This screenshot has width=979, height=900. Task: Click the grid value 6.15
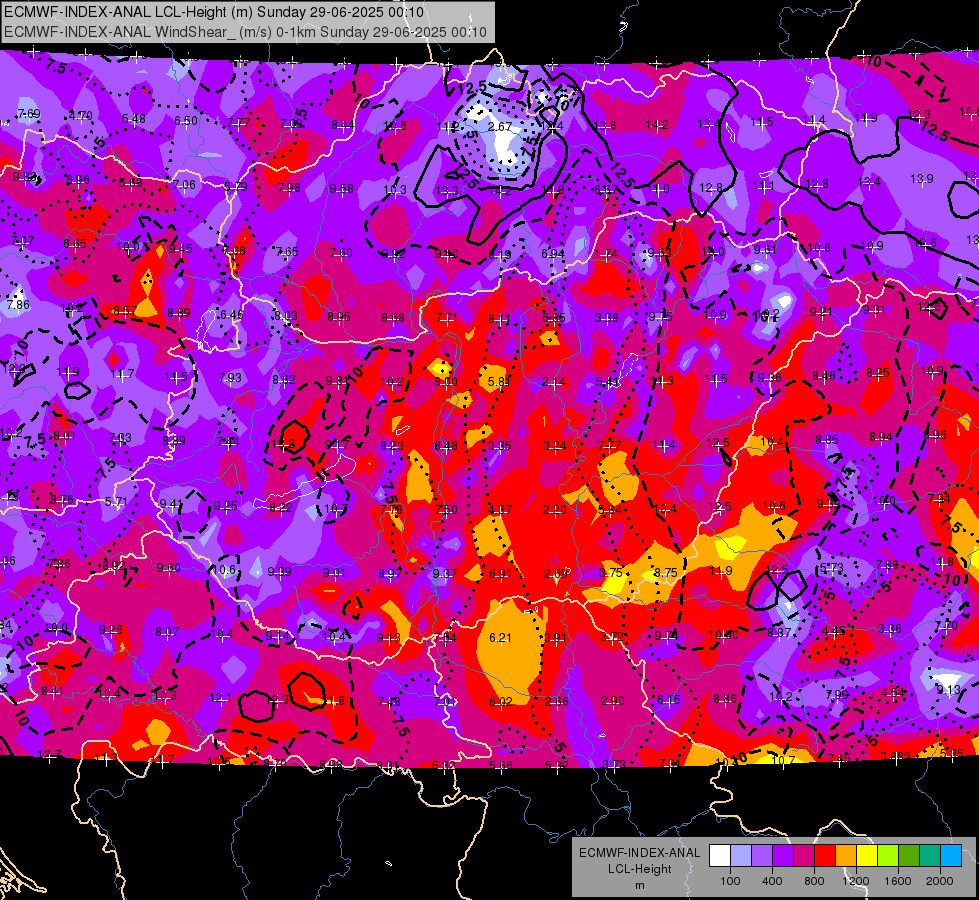click(668, 700)
